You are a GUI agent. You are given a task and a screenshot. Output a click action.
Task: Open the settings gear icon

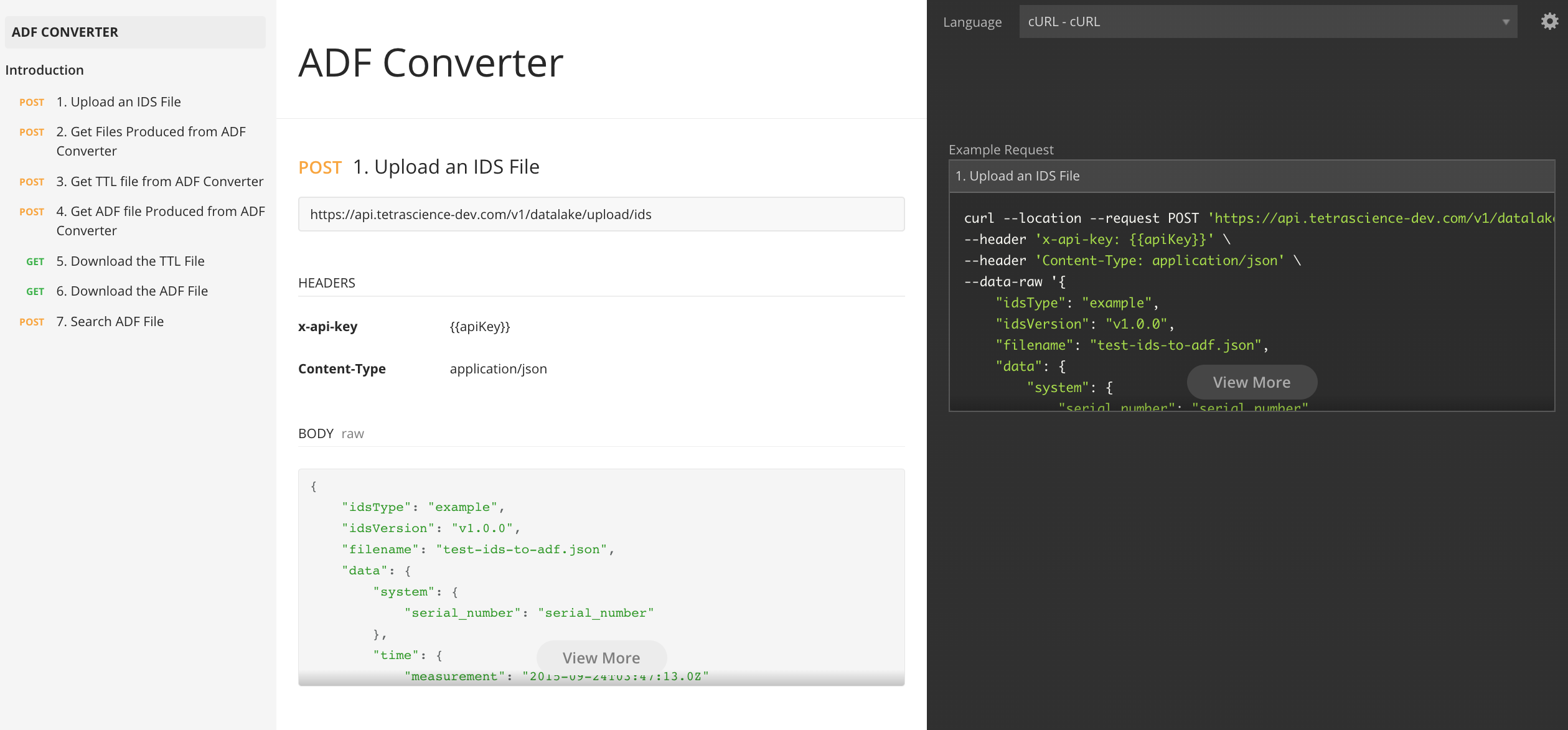[1549, 22]
